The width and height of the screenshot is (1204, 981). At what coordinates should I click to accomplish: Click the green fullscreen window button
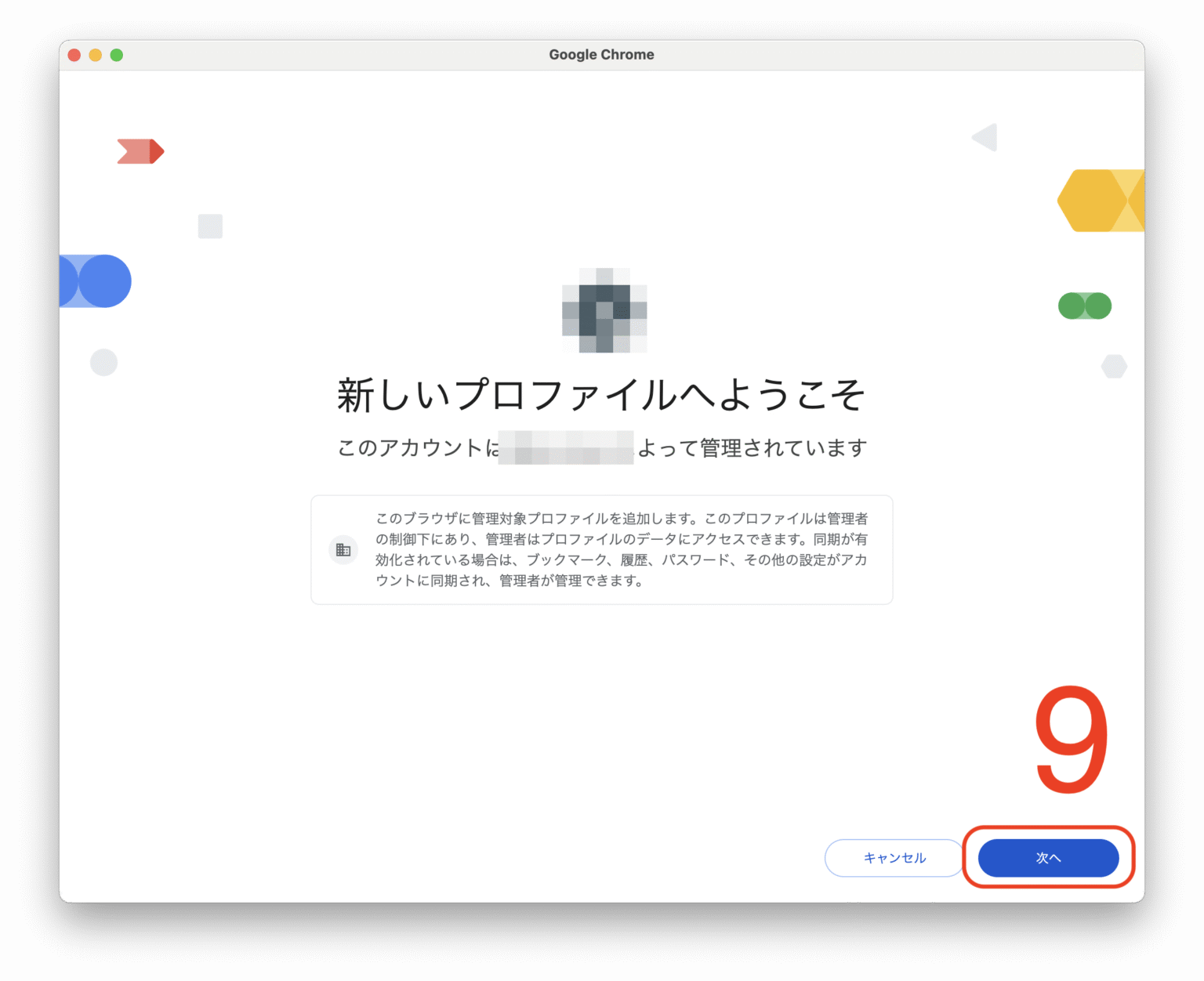pos(117,55)
